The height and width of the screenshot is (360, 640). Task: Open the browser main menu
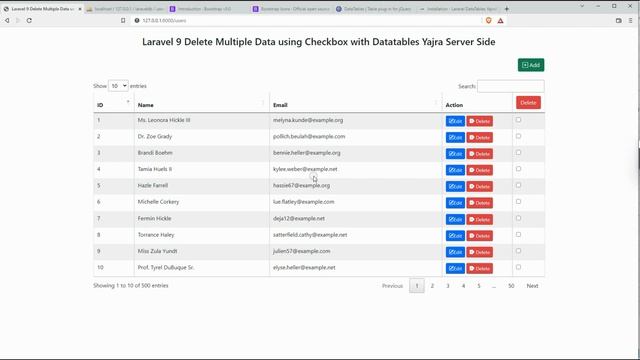point(631,20)
